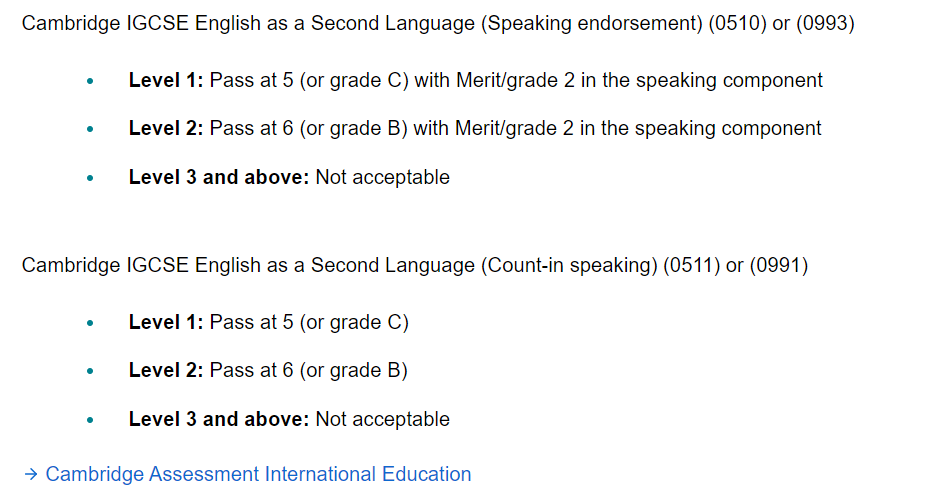Click the arrow icon before Cambridge Assessment link

31,474
